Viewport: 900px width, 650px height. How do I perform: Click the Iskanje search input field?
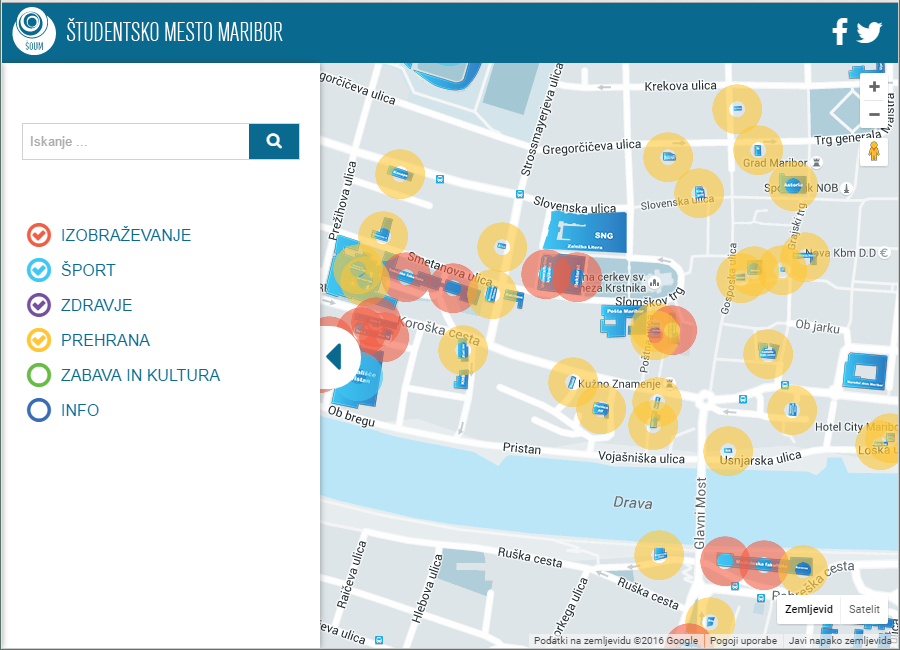click(135, 141)
